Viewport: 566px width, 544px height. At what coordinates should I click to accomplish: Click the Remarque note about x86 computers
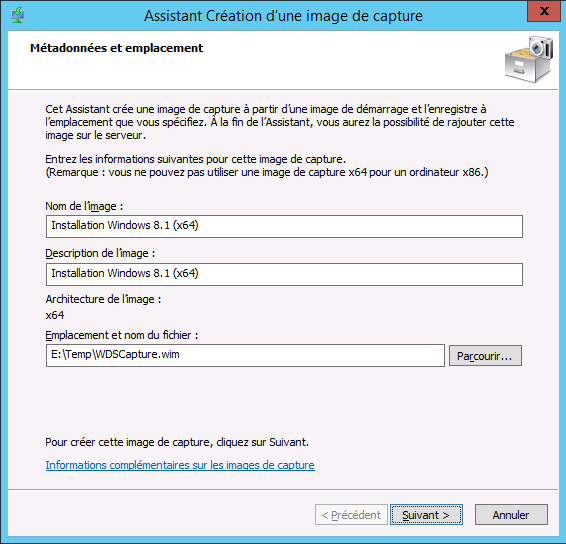pyautogui.click(x=267, y=173)
